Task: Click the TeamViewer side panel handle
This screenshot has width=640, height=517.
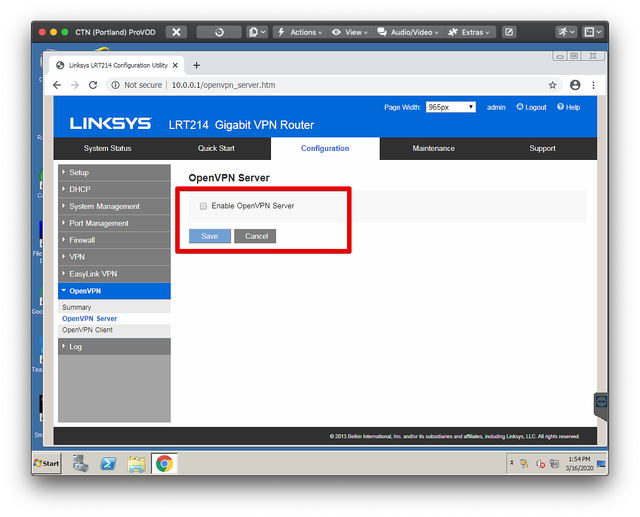Action: (x=601, y=406)
